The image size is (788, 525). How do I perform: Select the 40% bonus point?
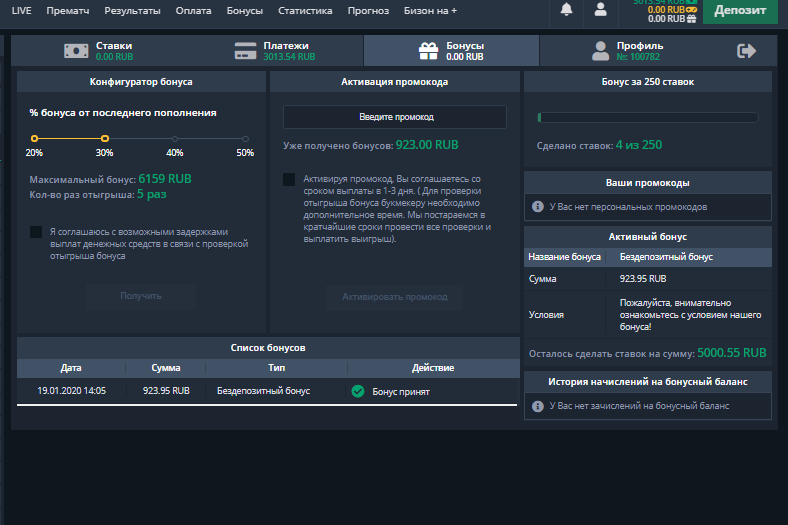coord(175,139)
